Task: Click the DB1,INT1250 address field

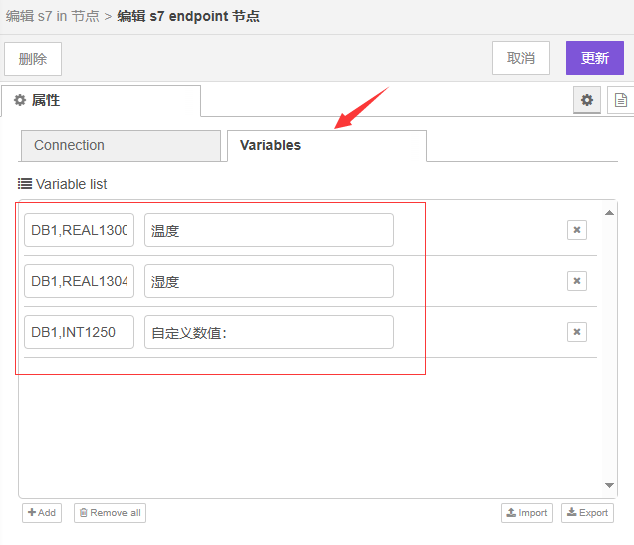Action: click(79, 332)
